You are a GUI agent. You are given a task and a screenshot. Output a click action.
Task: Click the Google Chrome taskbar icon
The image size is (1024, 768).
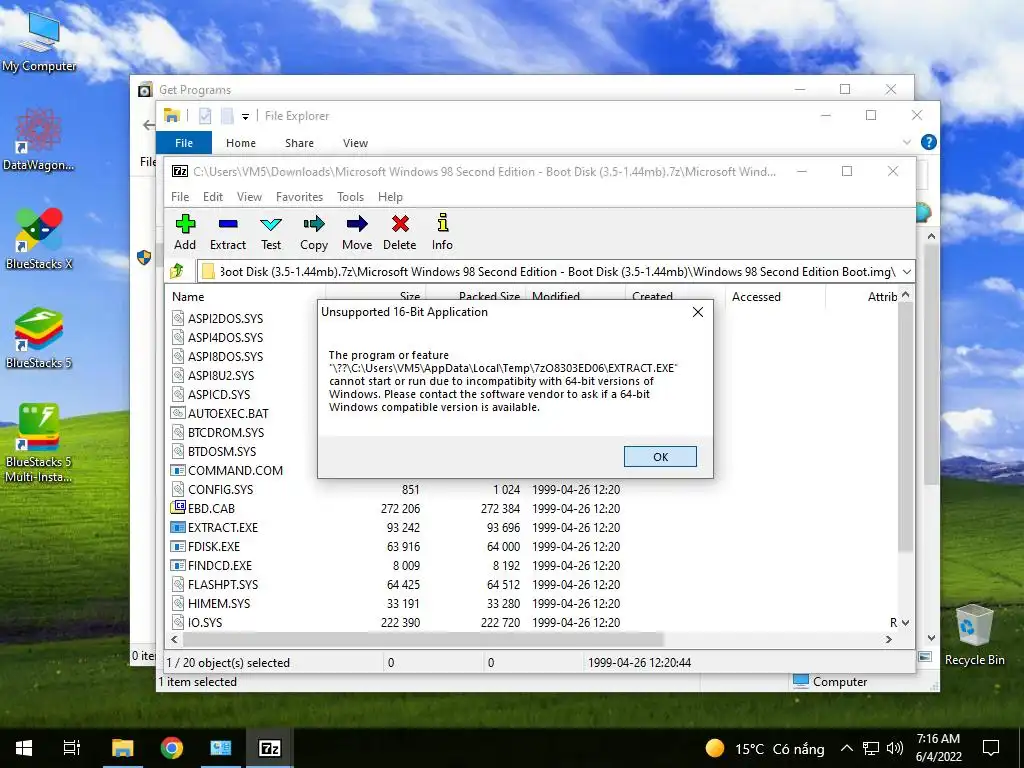172,748
